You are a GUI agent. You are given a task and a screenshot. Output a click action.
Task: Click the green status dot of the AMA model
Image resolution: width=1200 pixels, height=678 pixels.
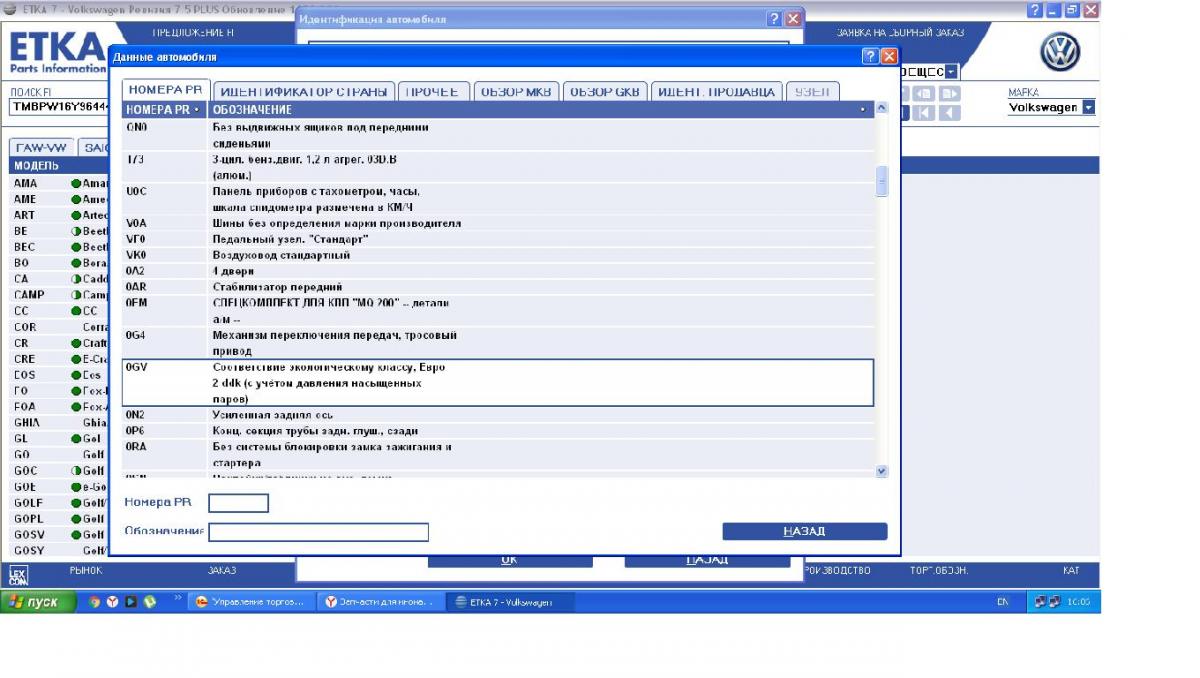click(x=76, y=184)
